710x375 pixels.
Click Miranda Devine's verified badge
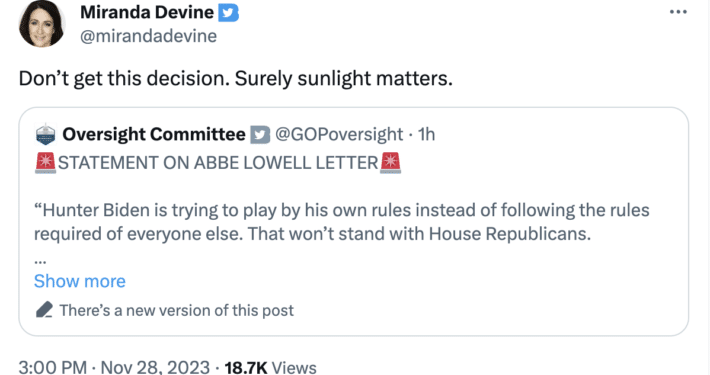[228, 13]
